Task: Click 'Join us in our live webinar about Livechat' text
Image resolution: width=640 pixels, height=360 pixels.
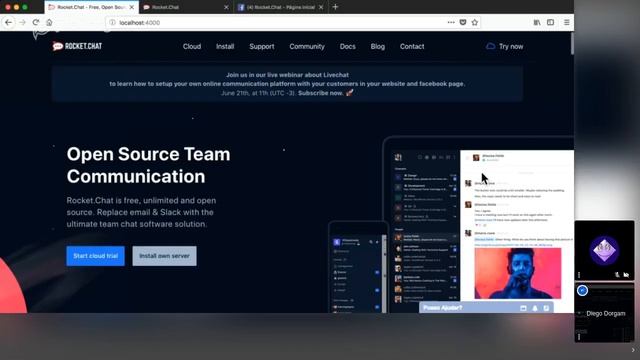Action: coord(287,75)
